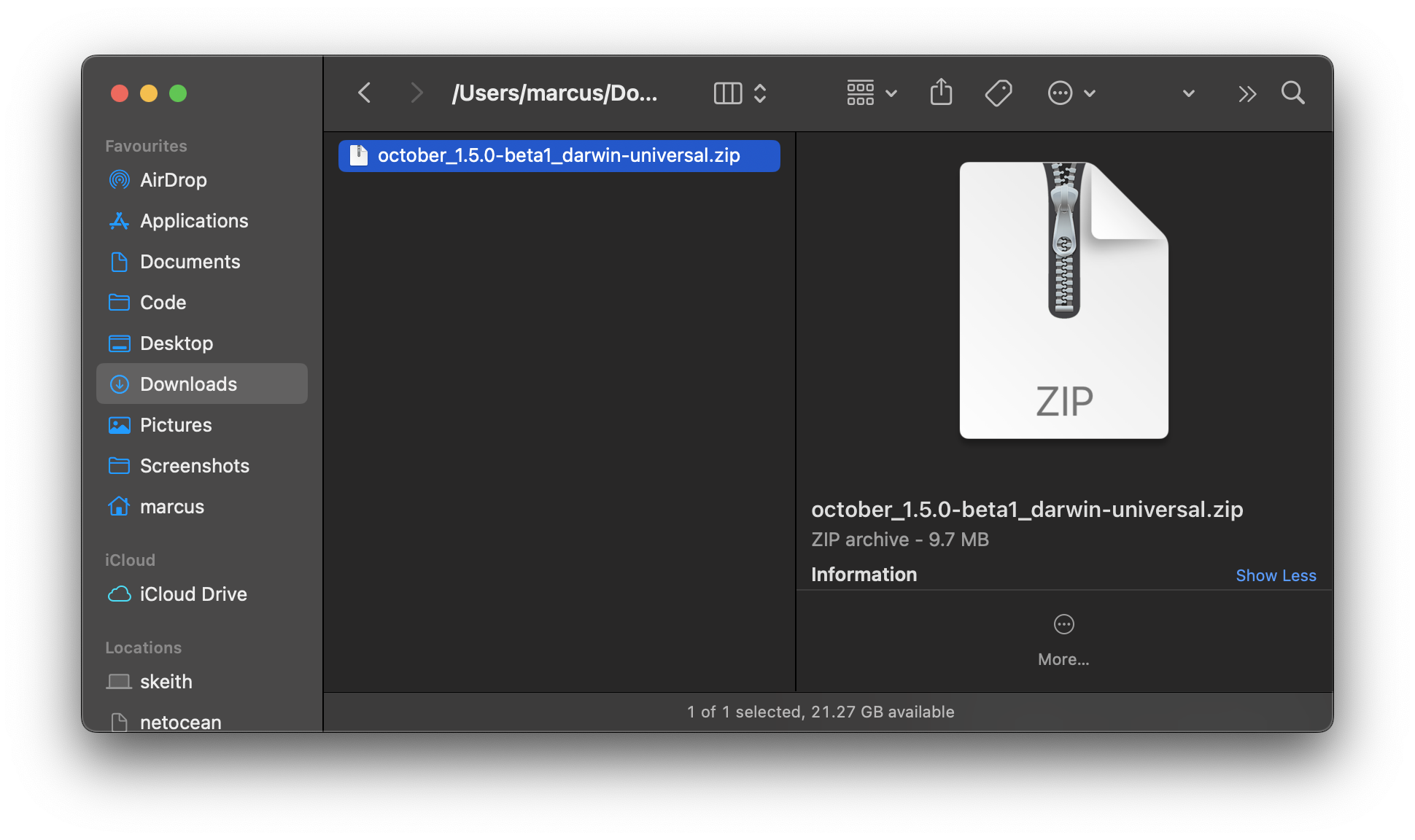
Task: Click the ZIP preview thumbnail
Action: coord(1063,300)
